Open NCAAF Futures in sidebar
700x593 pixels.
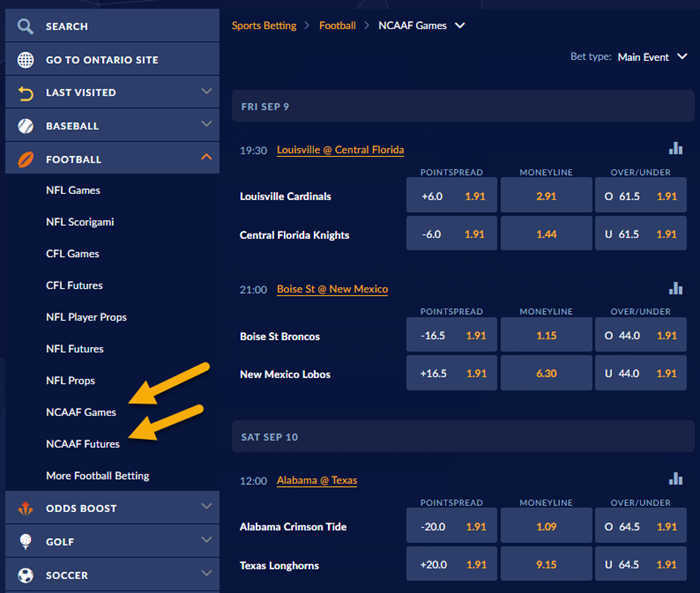(x=83, y=444)
